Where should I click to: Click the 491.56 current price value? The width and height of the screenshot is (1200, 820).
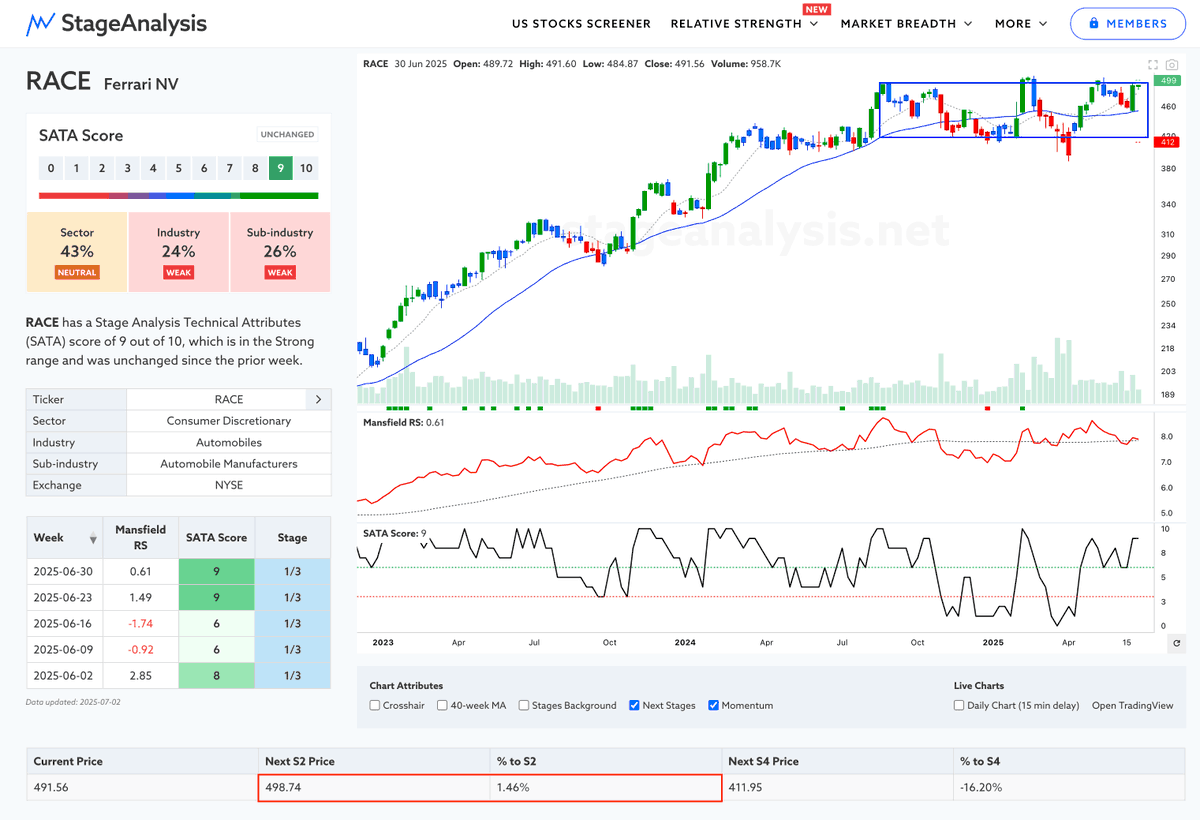(x=53, y=788)
